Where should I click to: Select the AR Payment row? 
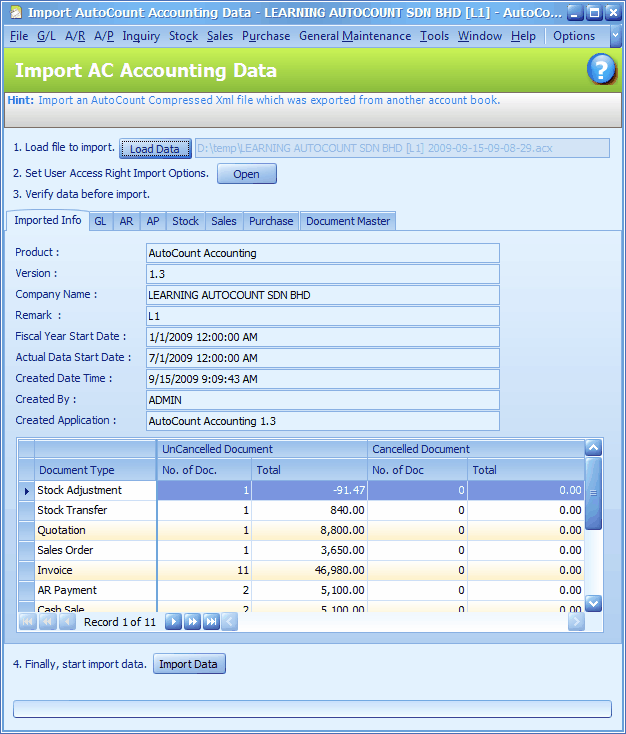[x=301, y=591]
